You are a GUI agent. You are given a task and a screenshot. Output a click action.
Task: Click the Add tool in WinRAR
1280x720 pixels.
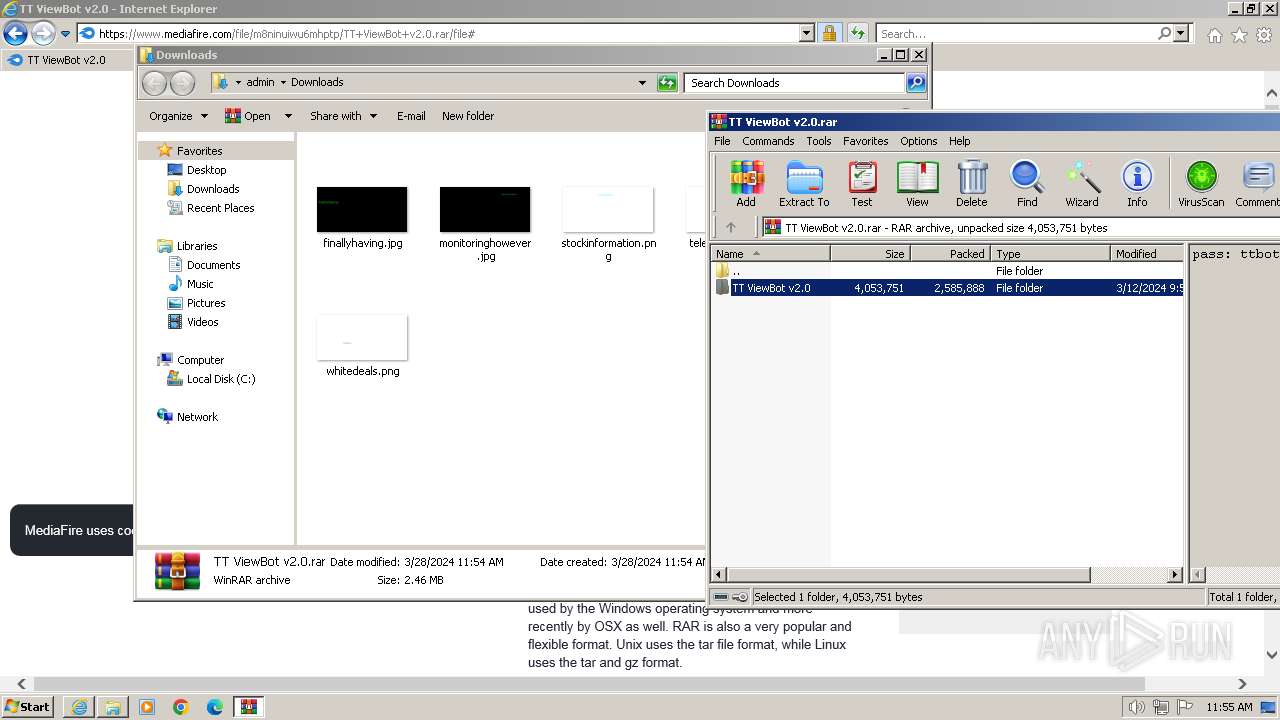tap(746, 184)
